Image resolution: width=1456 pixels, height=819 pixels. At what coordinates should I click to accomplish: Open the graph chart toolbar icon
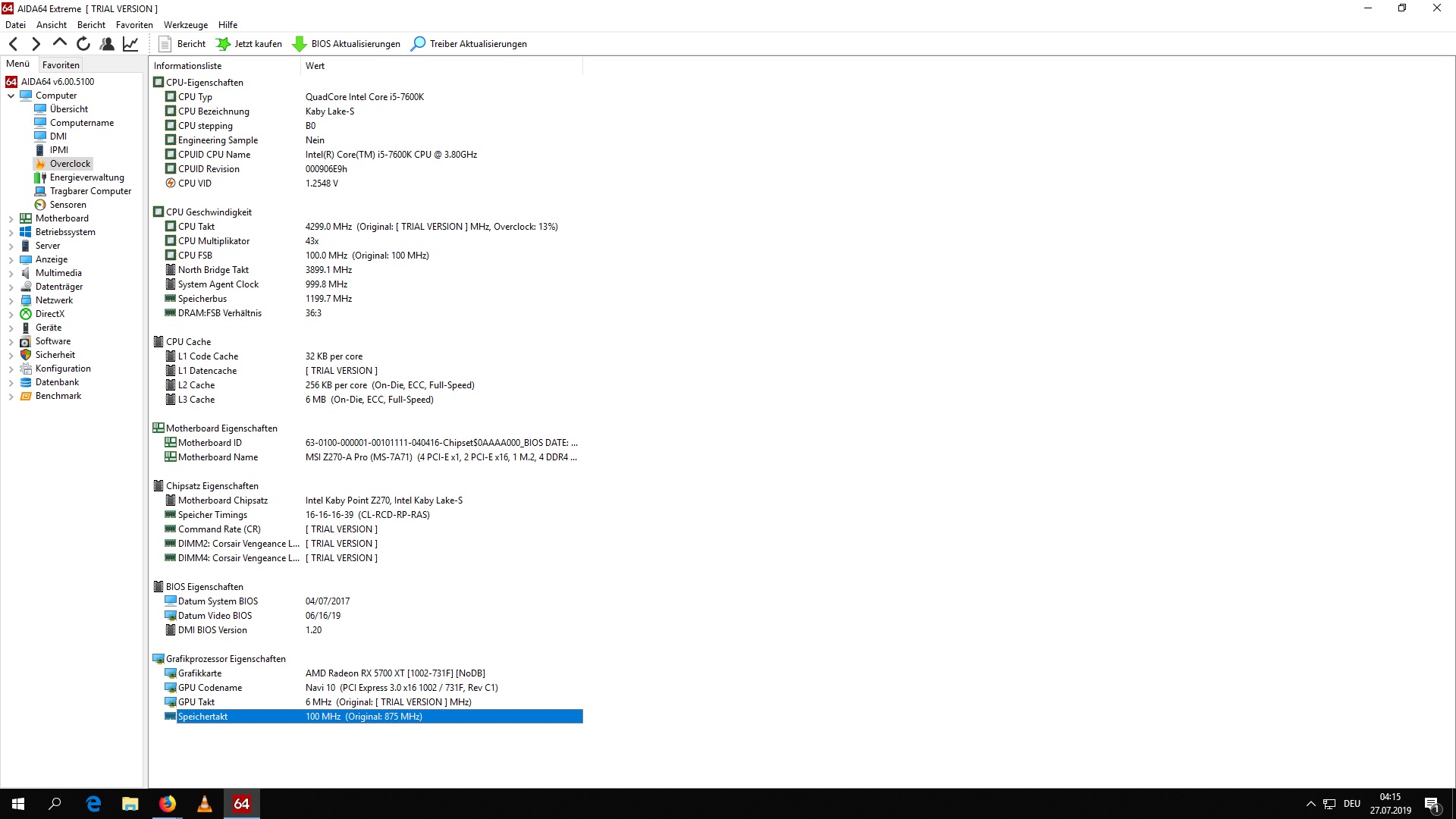130,44
